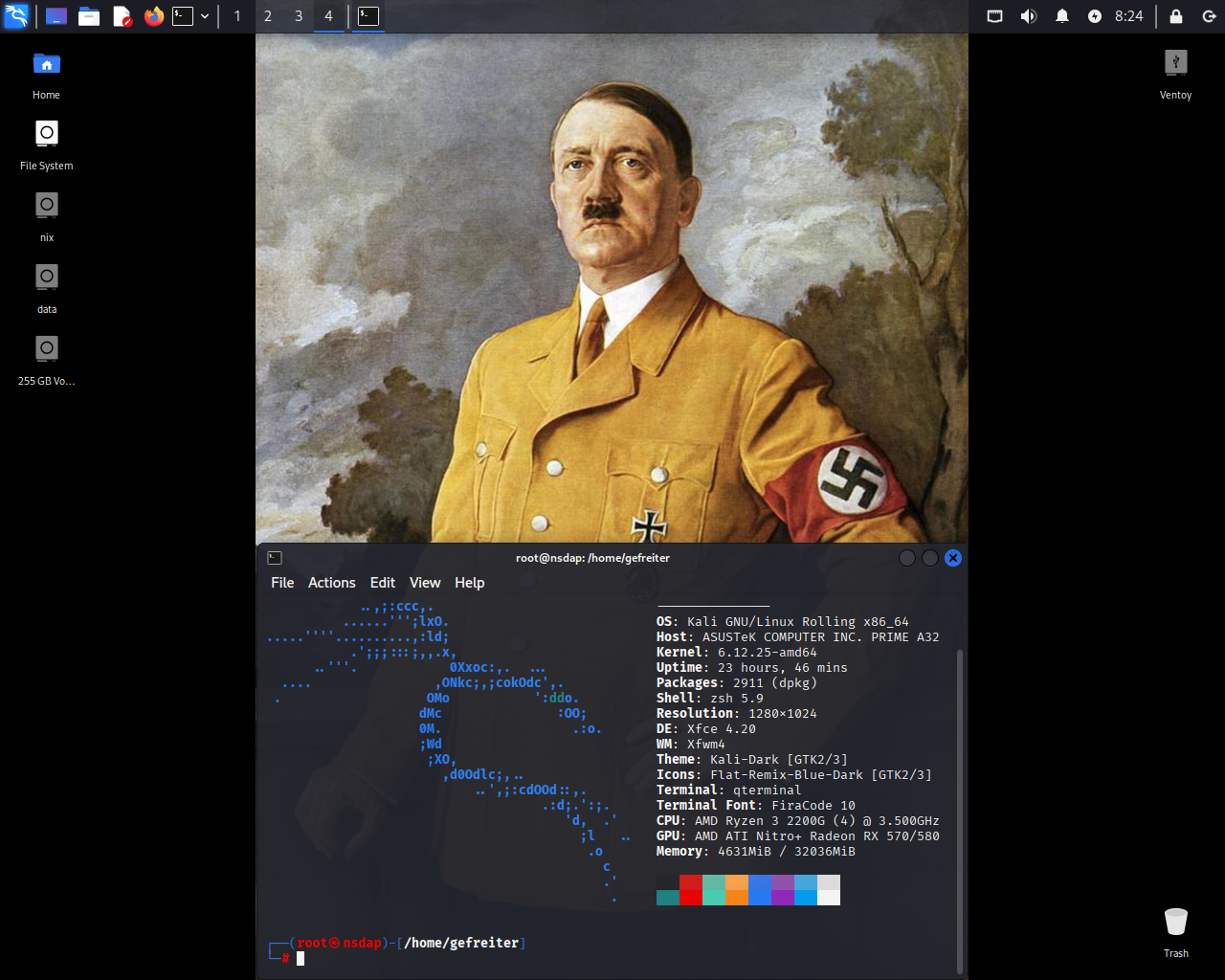Viewport: 1225px width, 980px height.
Task: Click the 'Resolution: 1280×1024' line
Action: tap(737, 714)
